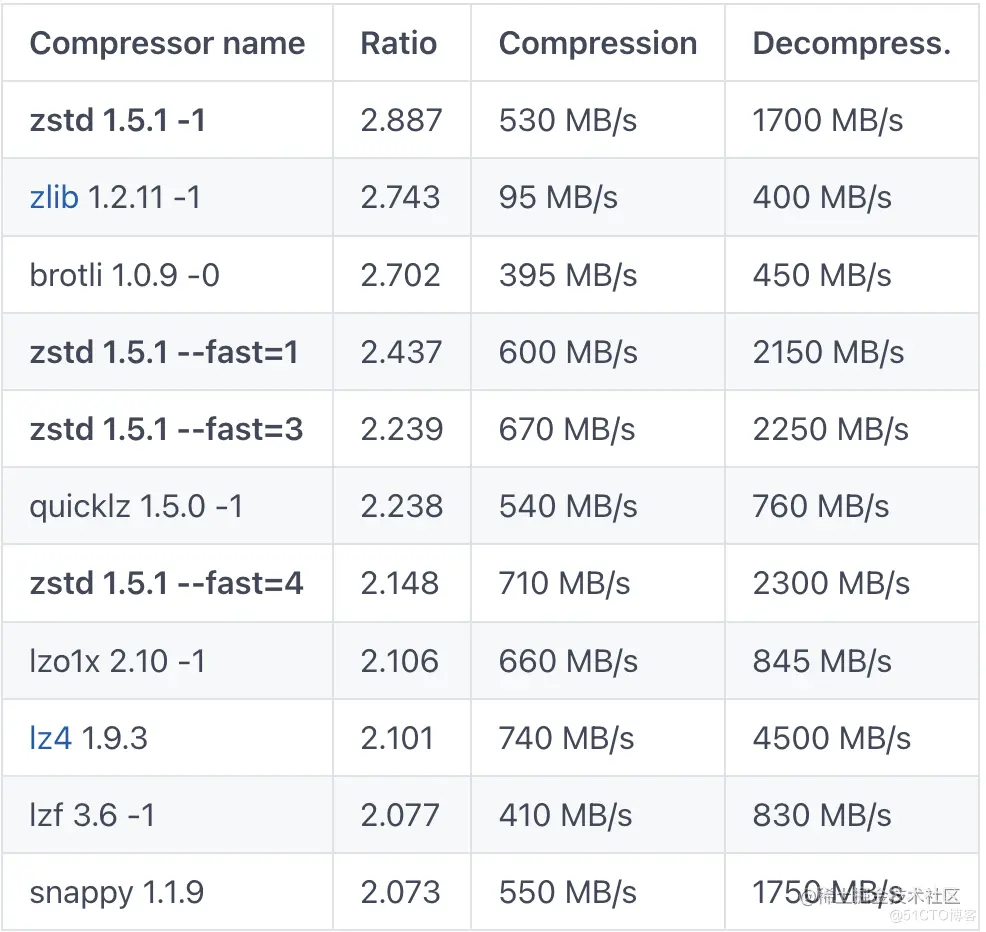Click the 4500 MB/s decompression value
The width and height of the screenshot is (986, 932).
pos(831,738)
